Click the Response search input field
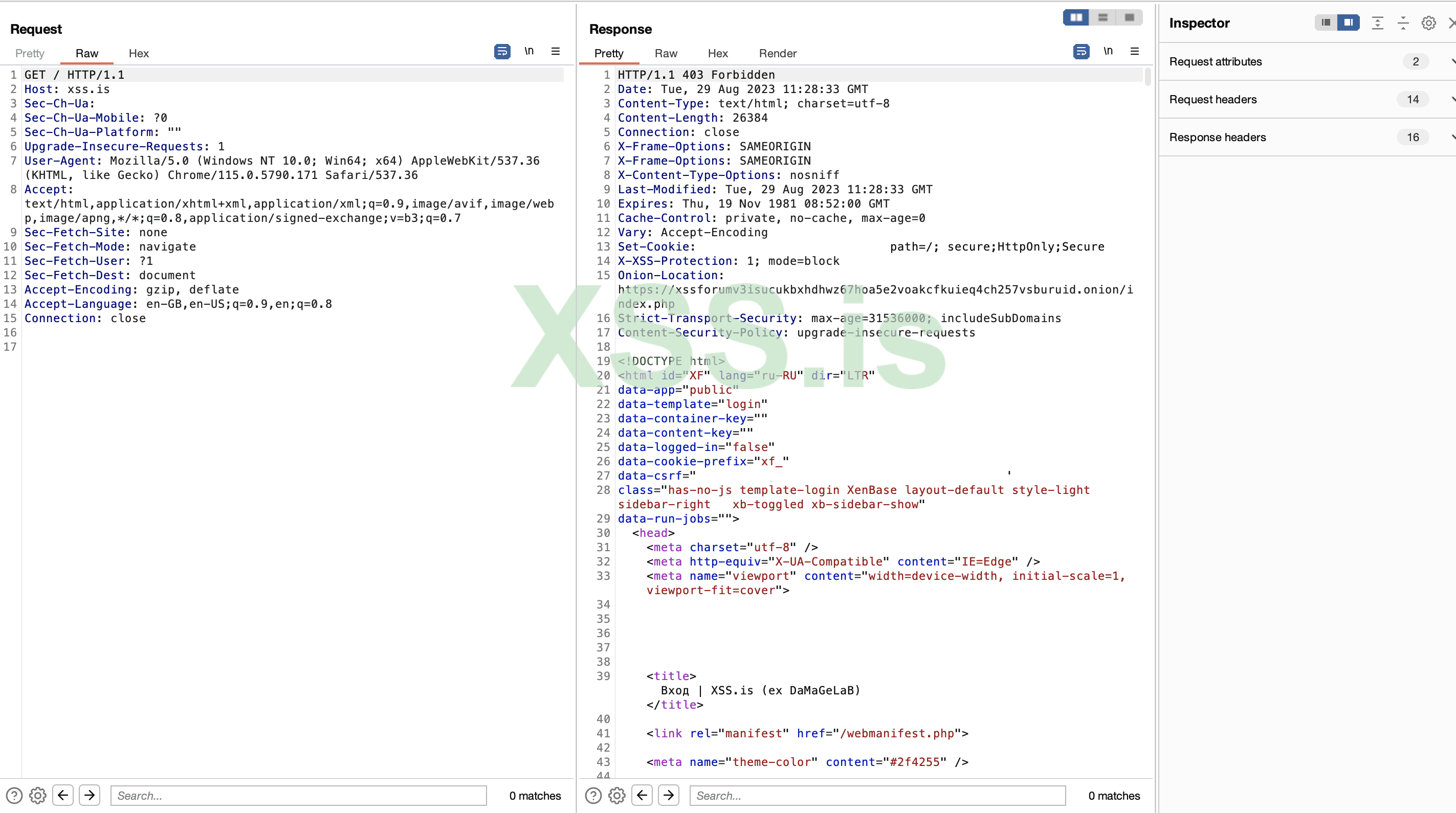1456x813 pixels. [877, 795]
